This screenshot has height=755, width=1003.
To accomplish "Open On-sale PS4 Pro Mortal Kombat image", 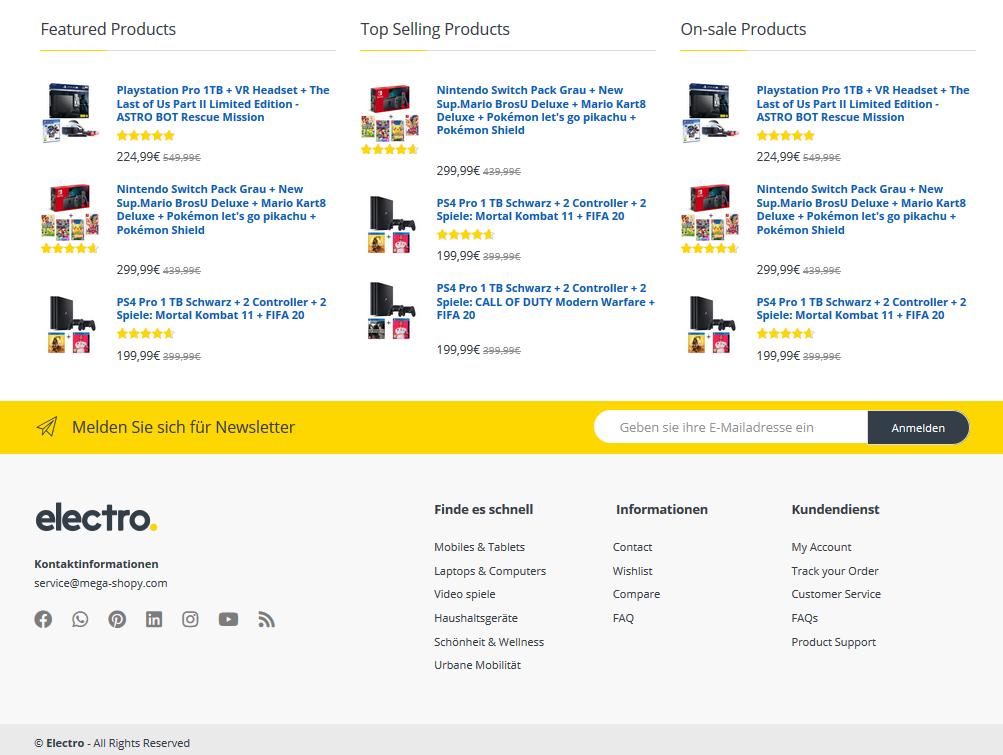I will (x=709, y=324).
